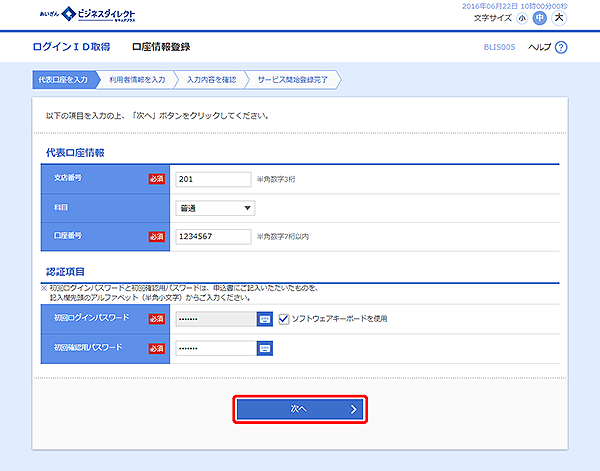Click the 次へ button
Image resolution: width=600 pixels, height=471 pixels.
(300, 409)
